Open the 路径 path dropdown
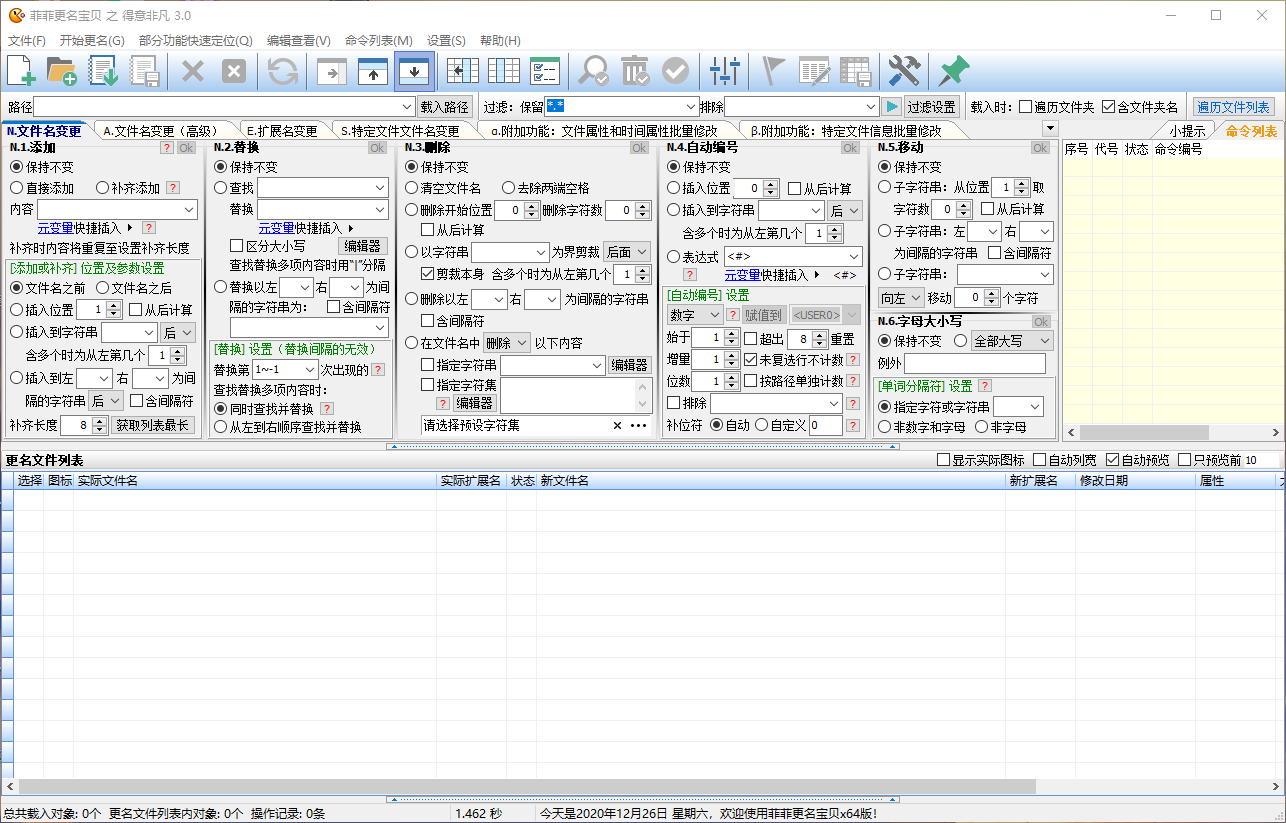 407,107
